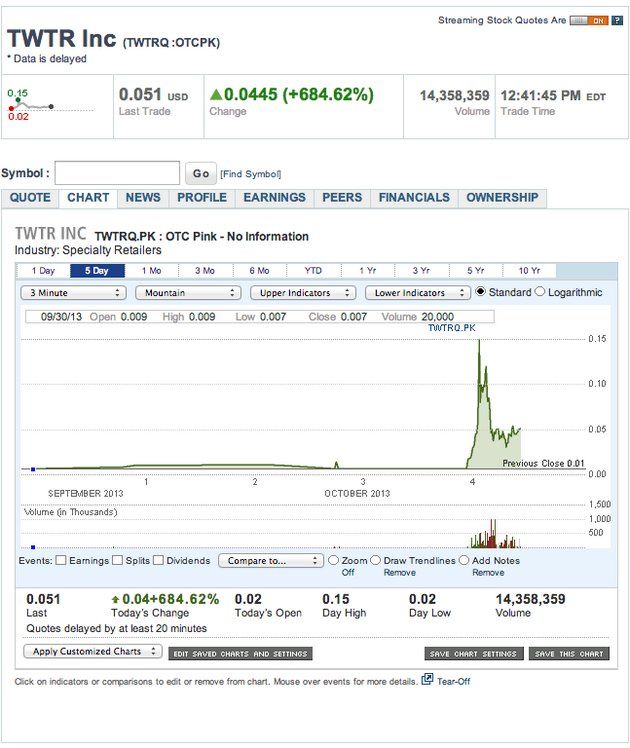
Task: Select the Standard scale radio button
Action: [x=480, y=291]
